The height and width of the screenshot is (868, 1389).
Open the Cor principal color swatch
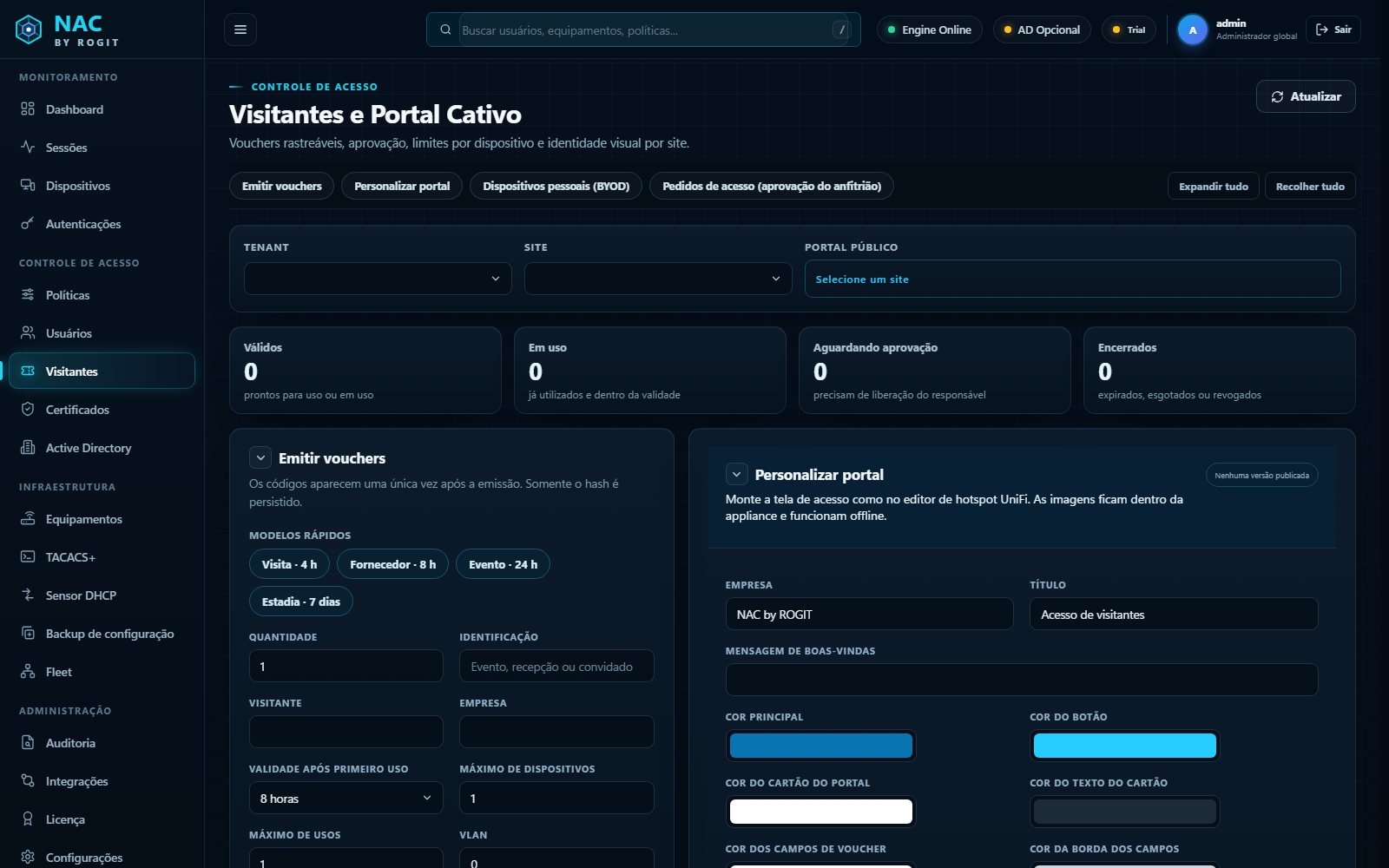(820, 746)
